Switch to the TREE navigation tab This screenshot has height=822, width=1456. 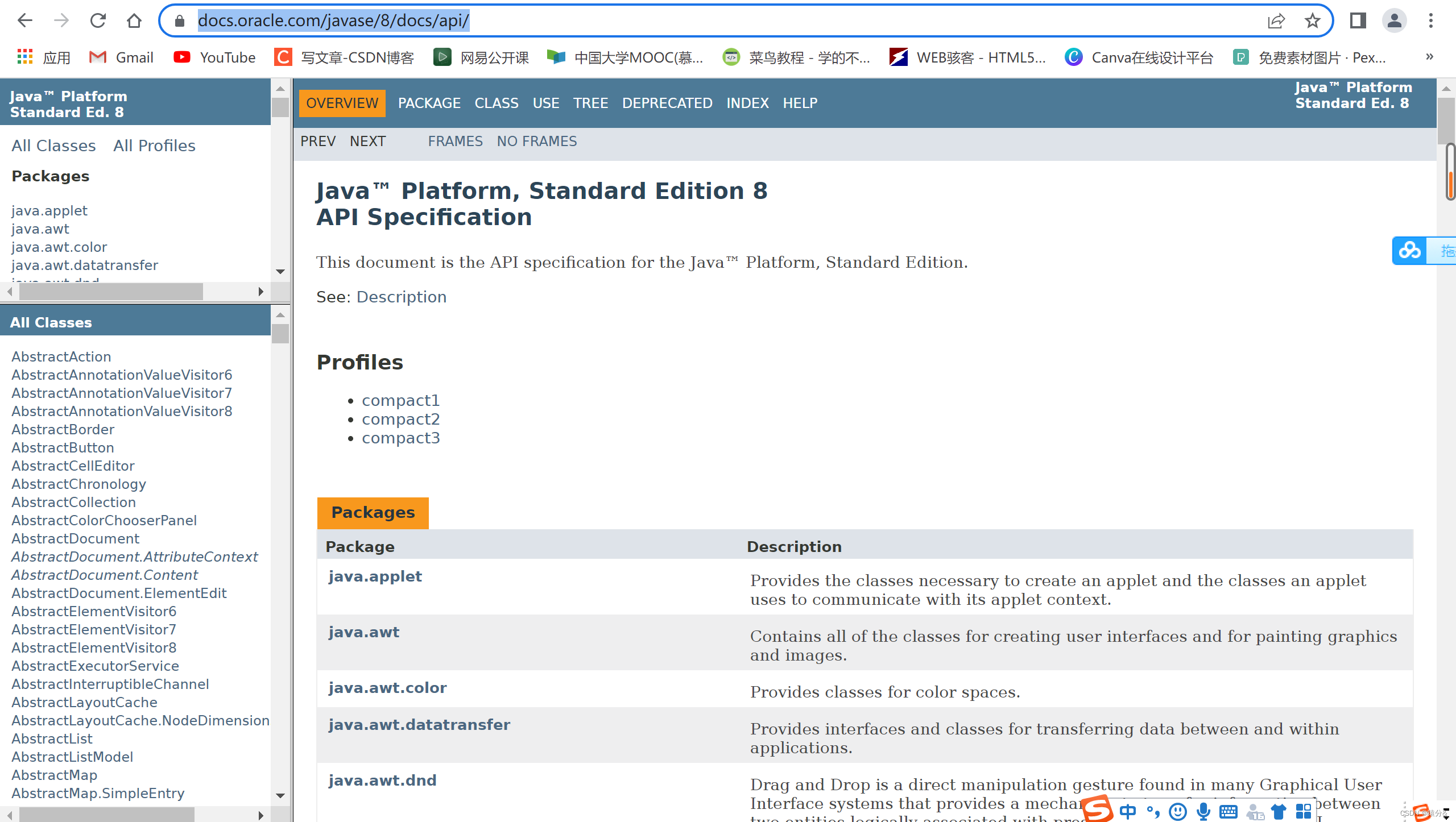click(x=590, y=103)
